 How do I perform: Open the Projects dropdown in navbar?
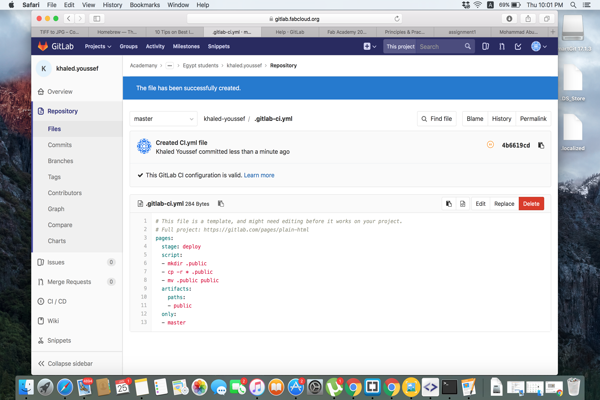(98, 46)
